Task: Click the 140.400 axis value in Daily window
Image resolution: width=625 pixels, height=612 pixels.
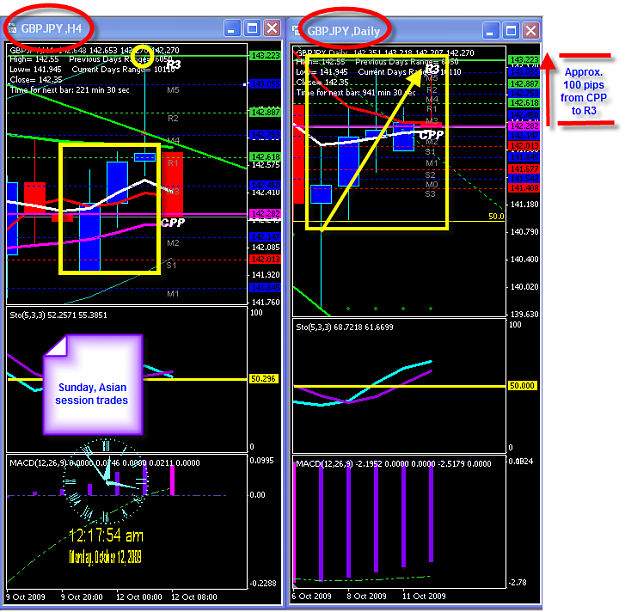Action: point(525,260)
